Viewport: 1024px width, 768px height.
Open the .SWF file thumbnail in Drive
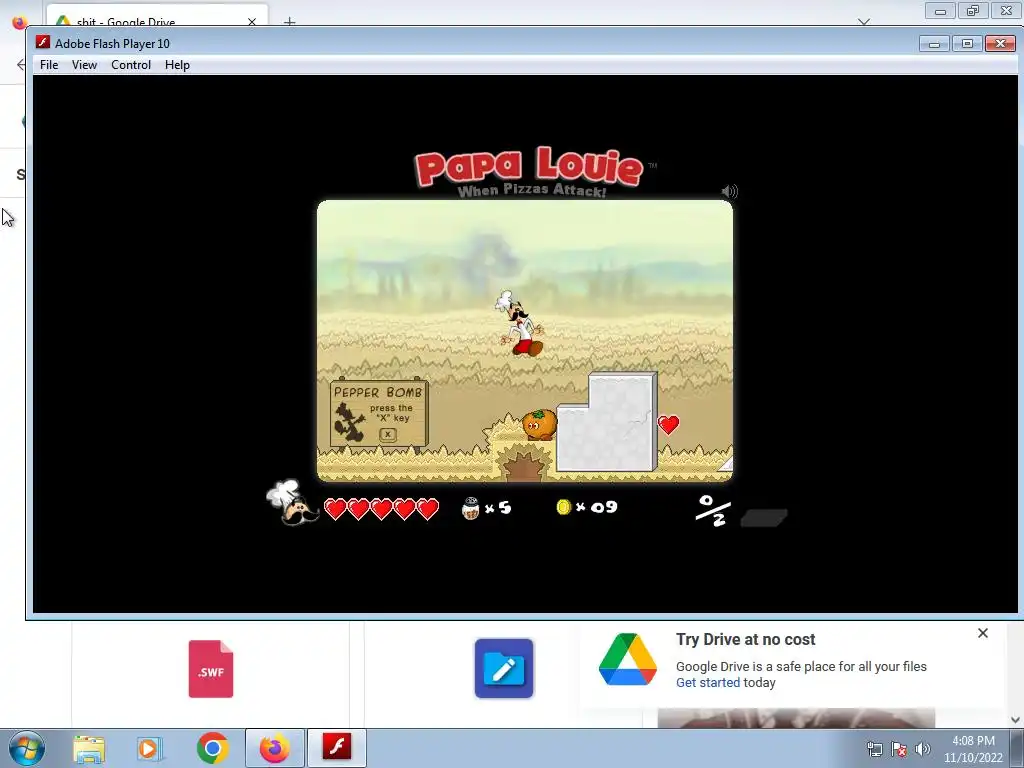pos(211,669)
